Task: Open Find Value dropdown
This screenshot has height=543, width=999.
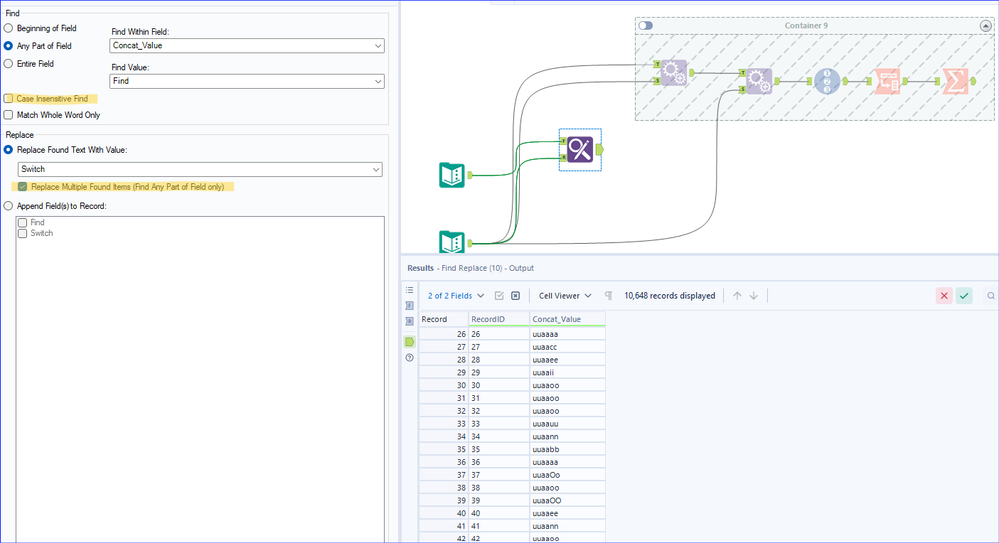Action: pyautogui.click(x=247, y=82)
